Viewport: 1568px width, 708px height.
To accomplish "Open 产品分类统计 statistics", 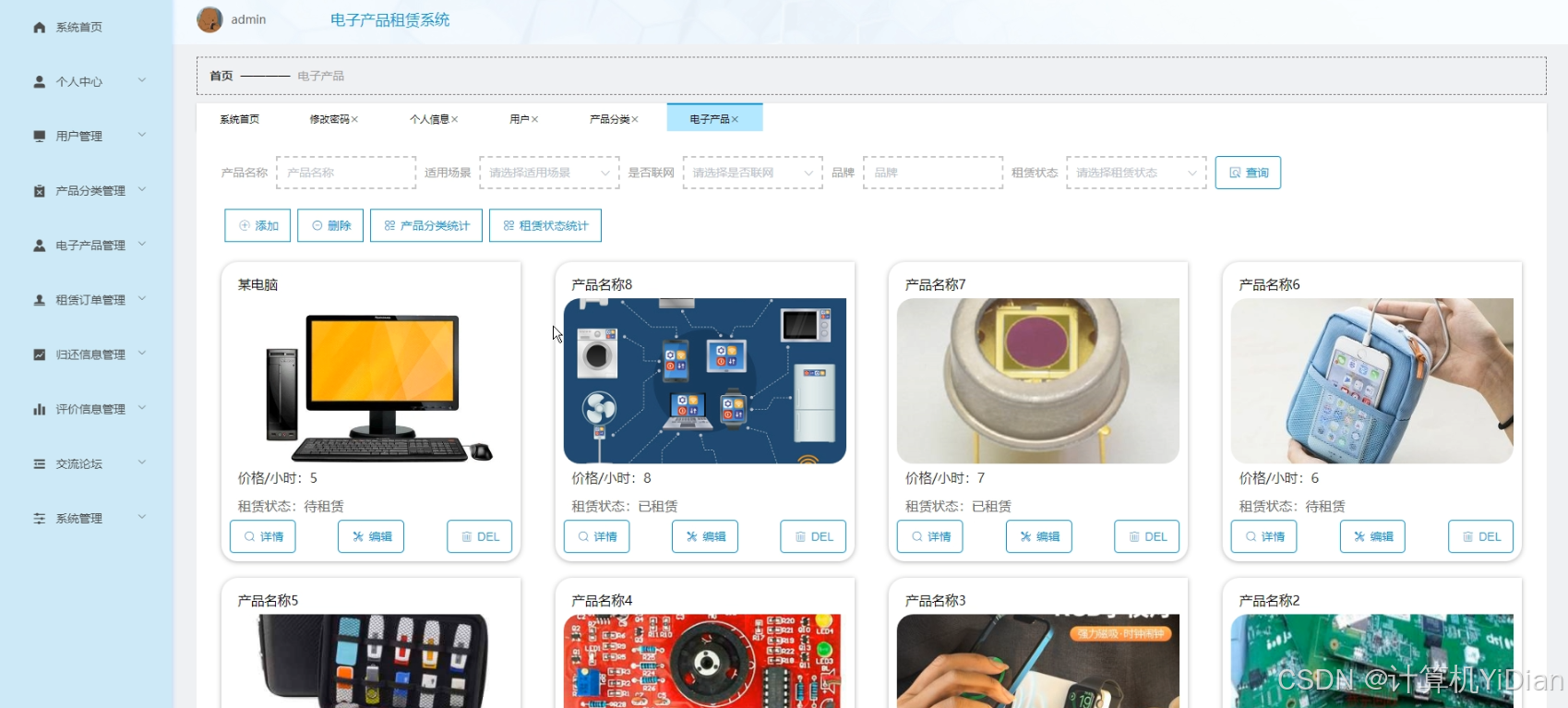I will (x=426, y=225).
